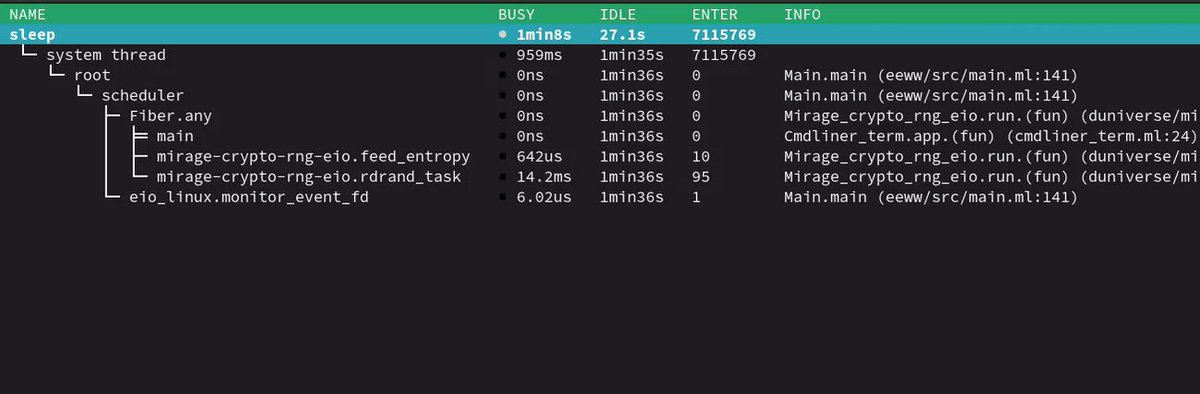
Task: Select the Fiber.any tree row
Action: pos(600,116)
